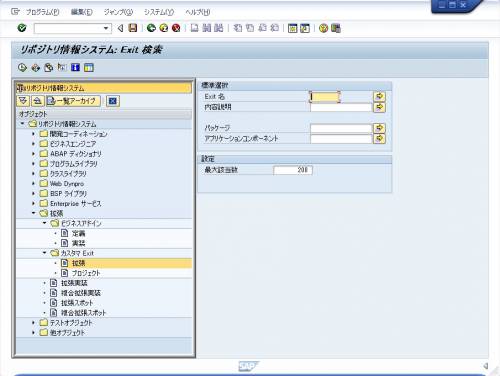Open the ヘルプ(H) menu
This screenshot has height=376, width=500.
click(x=198, y=12)
